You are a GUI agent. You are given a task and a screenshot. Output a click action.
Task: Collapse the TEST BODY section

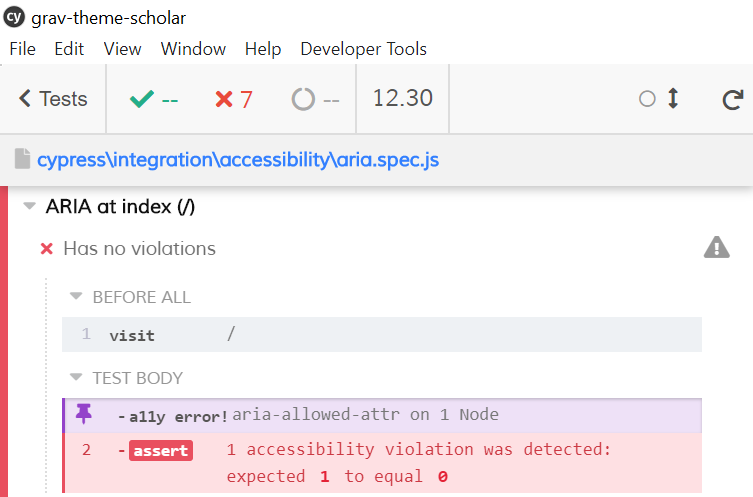pyautogui.click(x=75, y=378)
